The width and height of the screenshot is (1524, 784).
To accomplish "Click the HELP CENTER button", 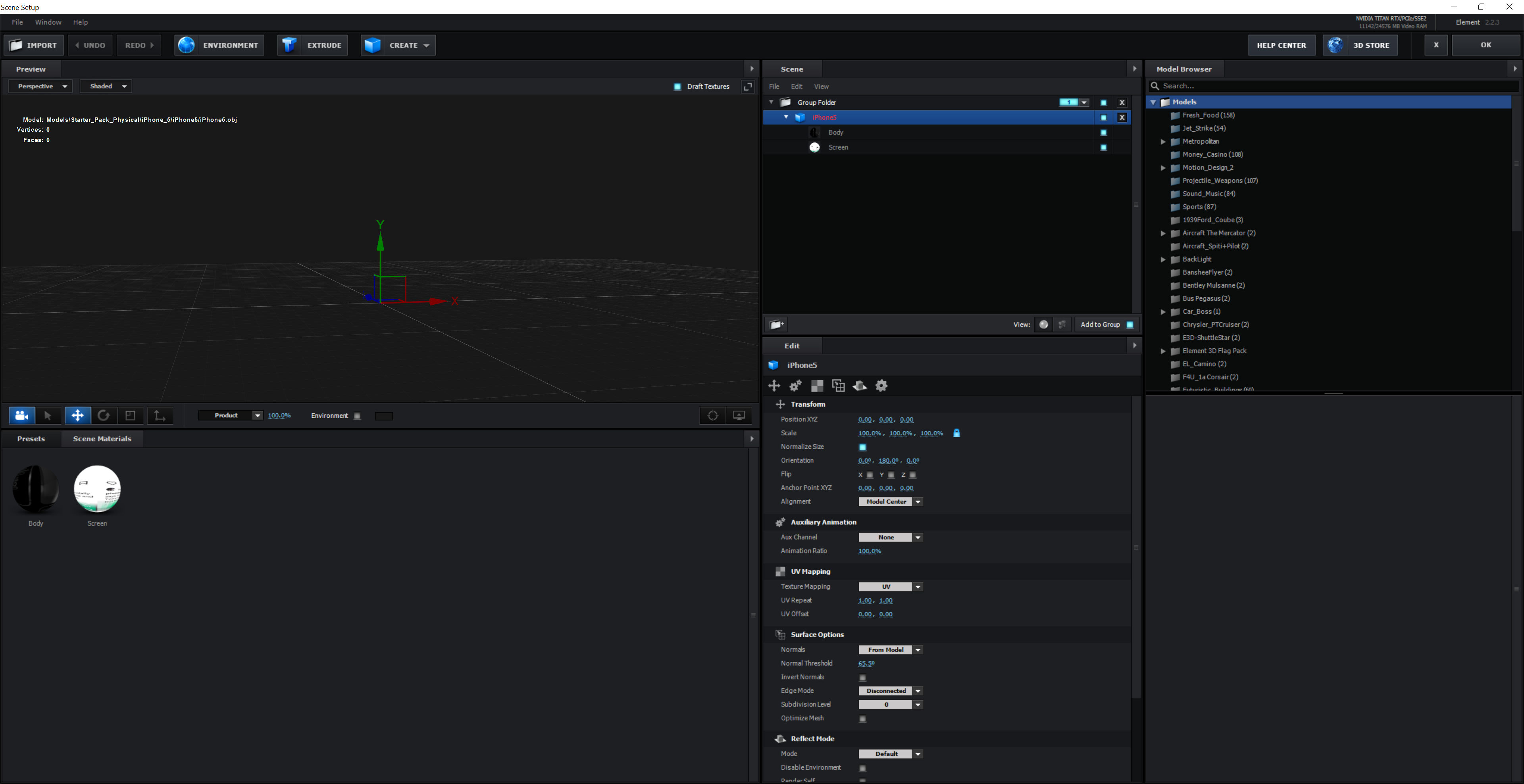I will 1282,45.
